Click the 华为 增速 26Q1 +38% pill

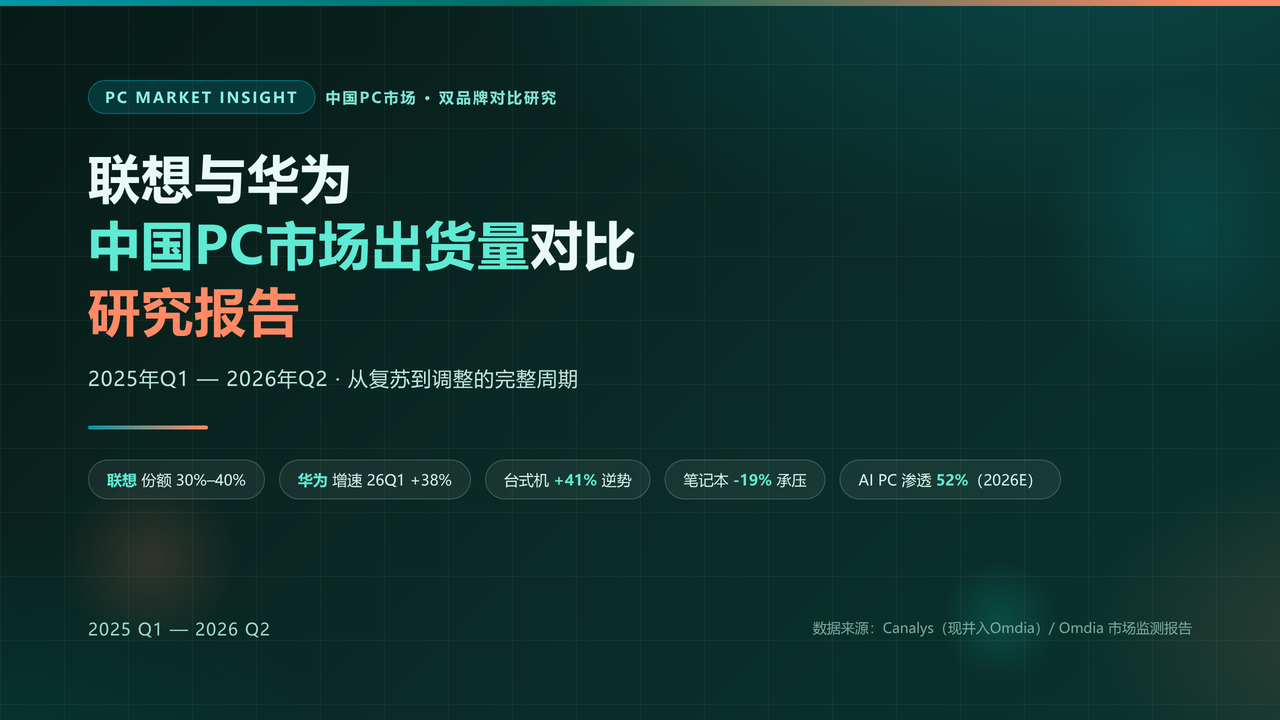pyautogui.click(x=375, y=480)
